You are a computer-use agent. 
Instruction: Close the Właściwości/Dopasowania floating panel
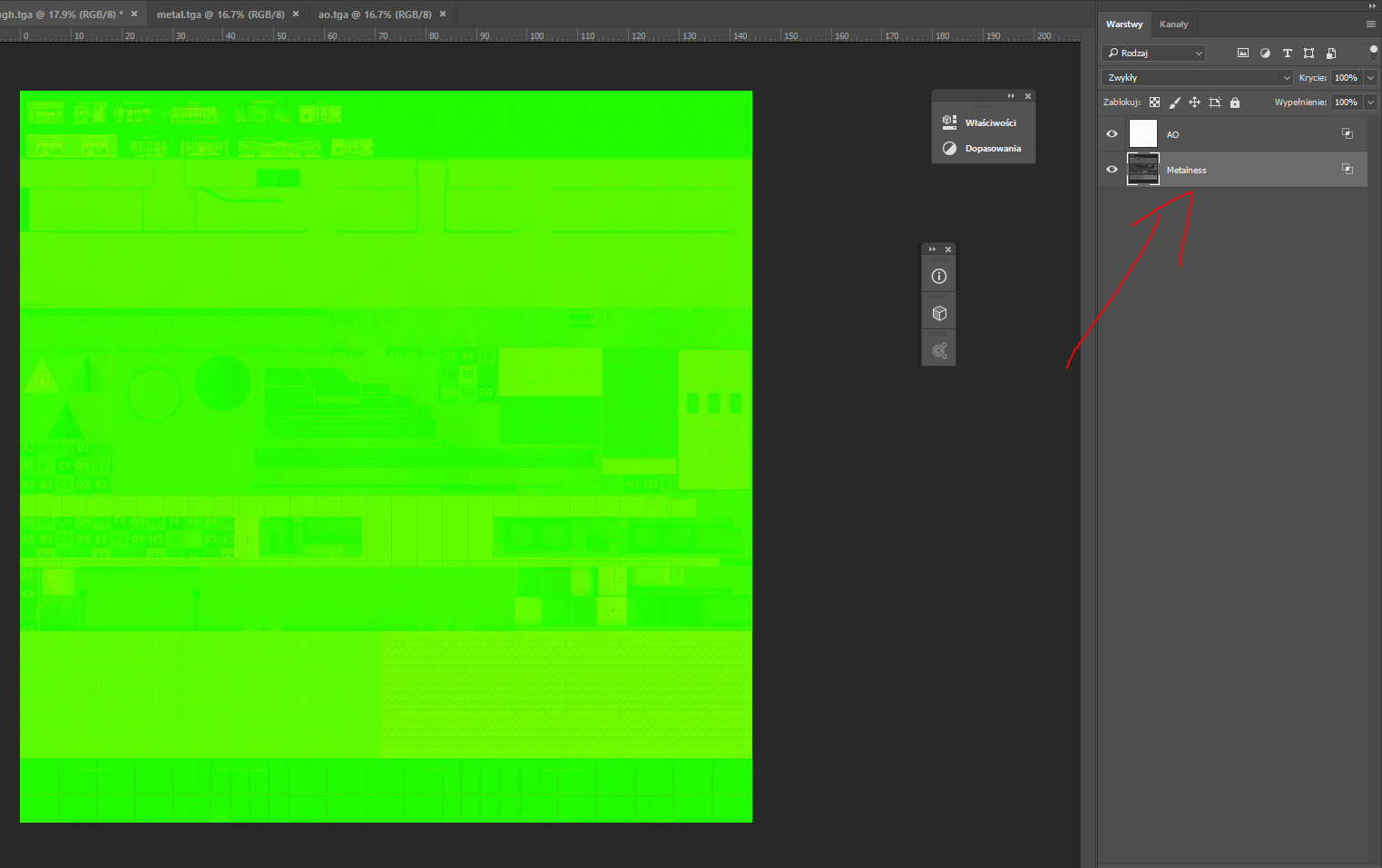pyautogui.click(x=1028, y=96)
